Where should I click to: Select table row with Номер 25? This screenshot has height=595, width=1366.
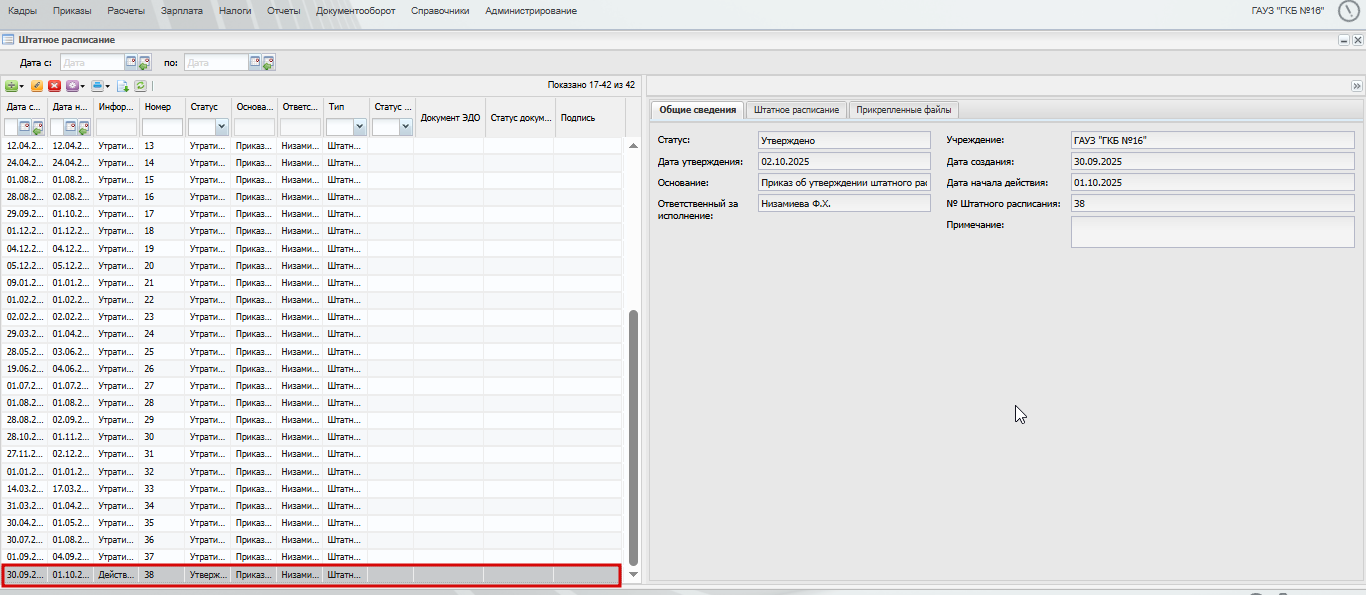[311, 352]
